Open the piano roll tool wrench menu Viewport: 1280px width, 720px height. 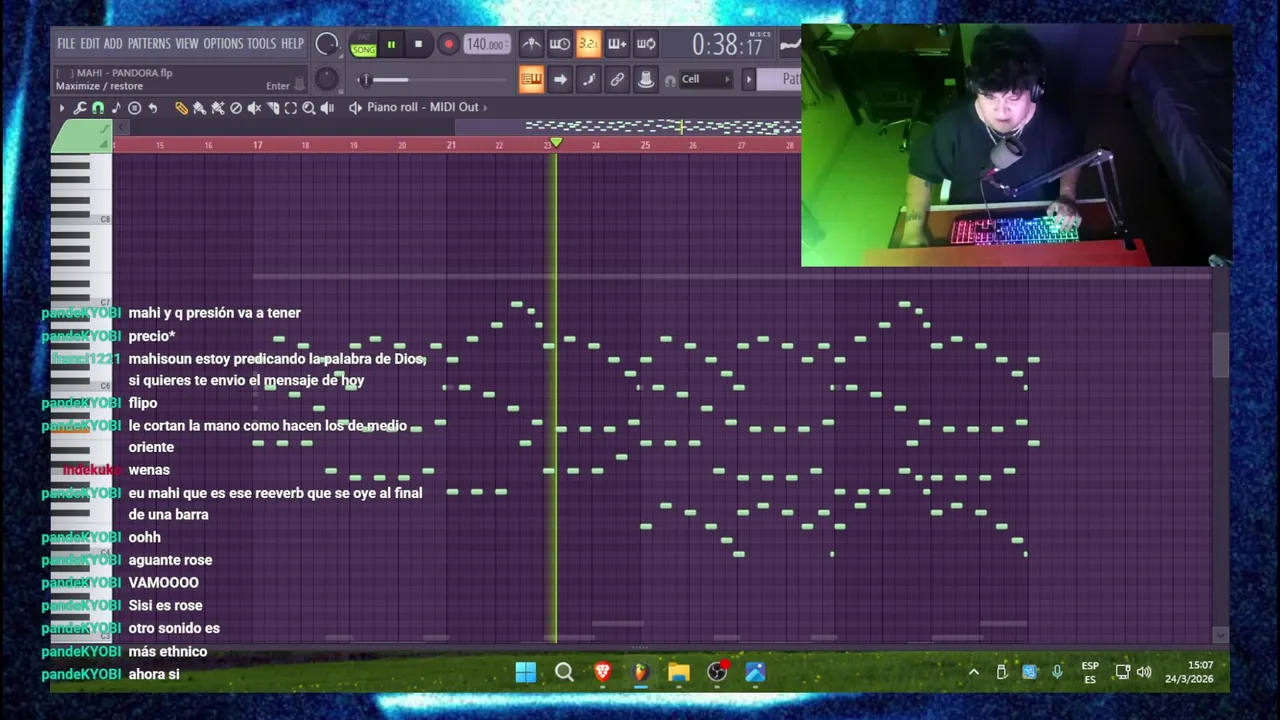click(x=80, y=108)
